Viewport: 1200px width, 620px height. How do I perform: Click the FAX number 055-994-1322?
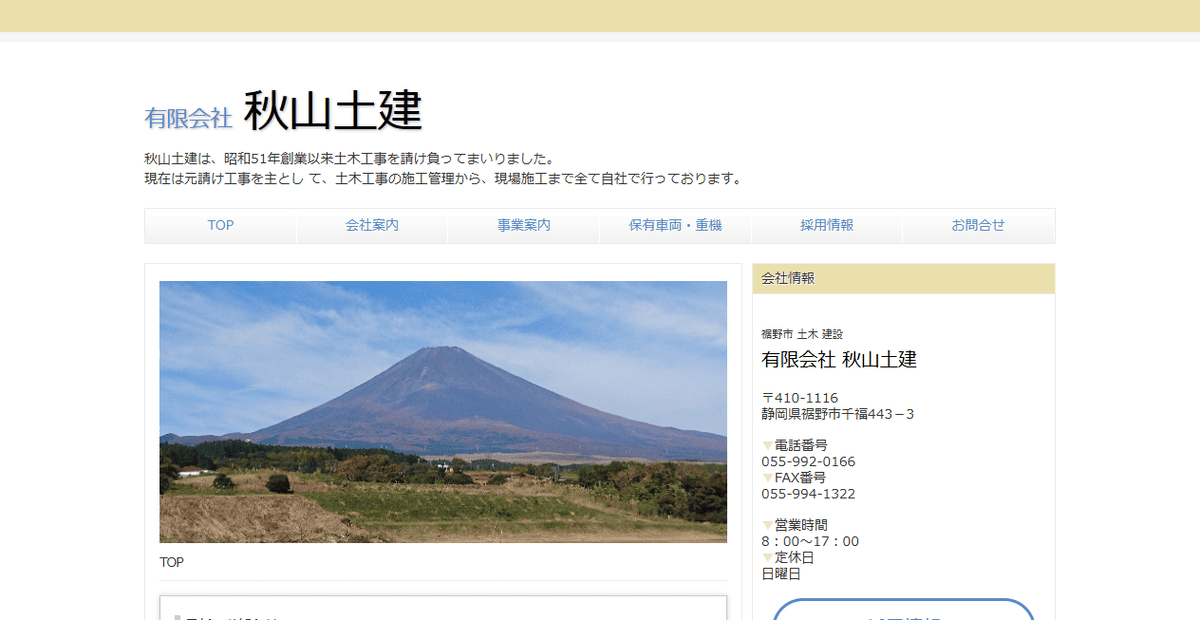point(810,493)
